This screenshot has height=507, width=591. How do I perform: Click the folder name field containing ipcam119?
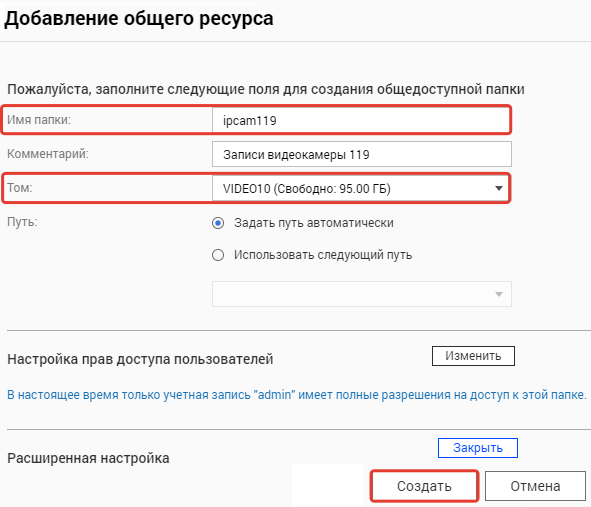[x=361, y=121]
